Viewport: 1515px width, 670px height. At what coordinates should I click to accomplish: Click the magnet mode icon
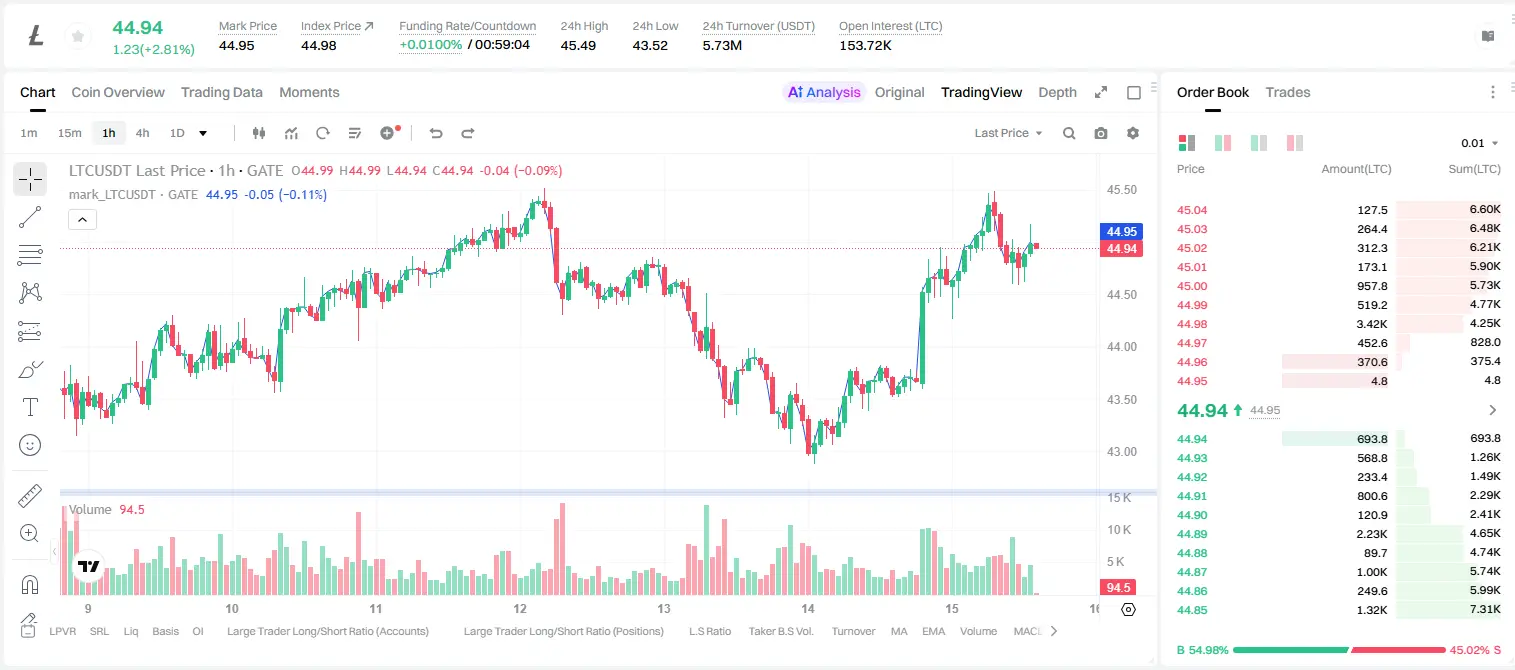pyautogui.click(x=30, y=584)
